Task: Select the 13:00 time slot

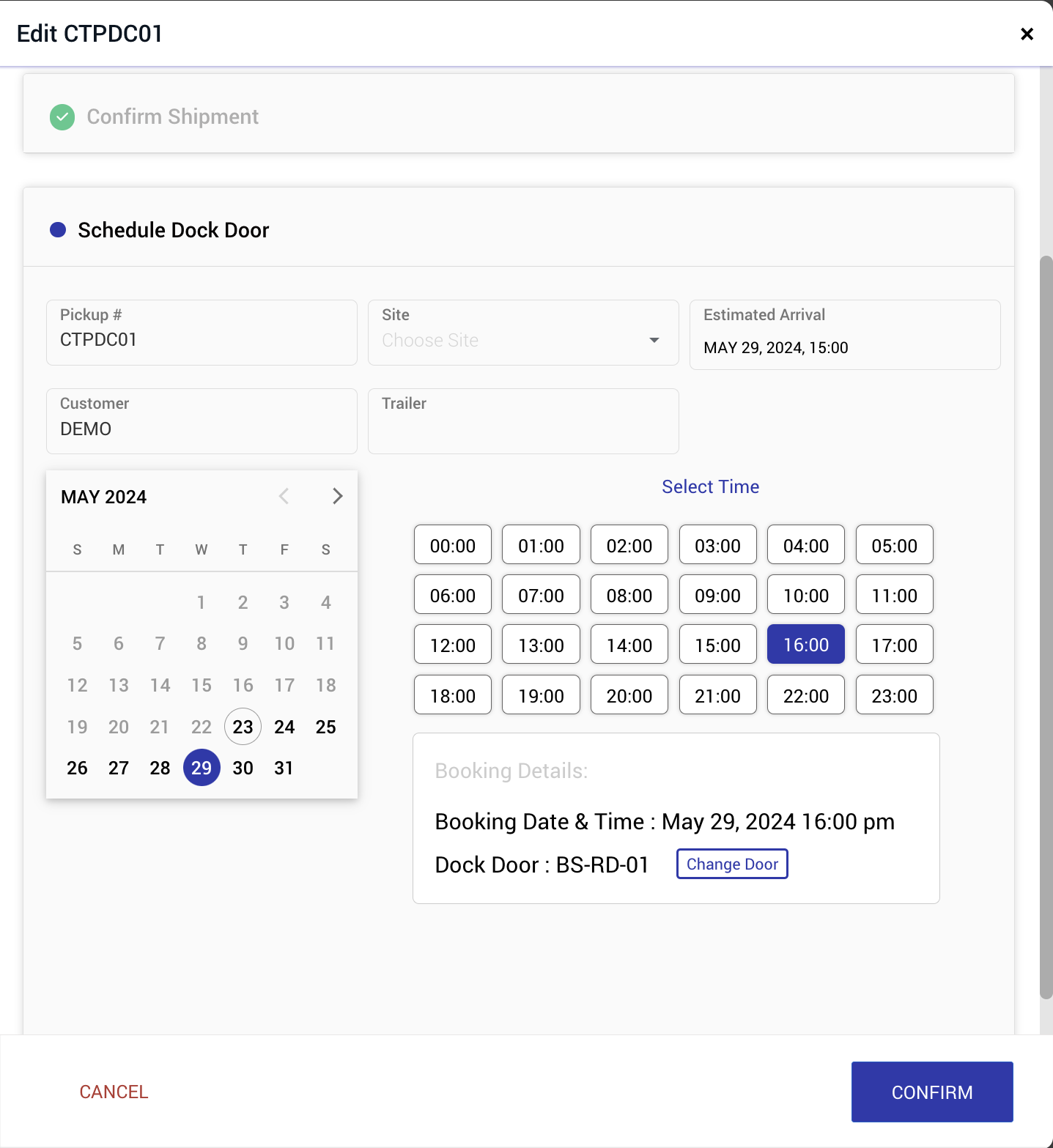Action: [541, 644]
